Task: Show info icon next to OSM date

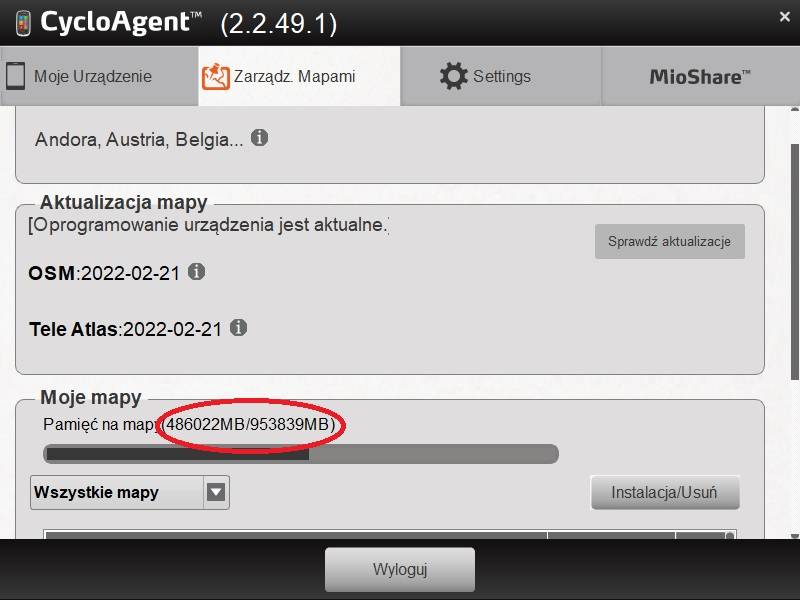Action: (x=196, y=272)
